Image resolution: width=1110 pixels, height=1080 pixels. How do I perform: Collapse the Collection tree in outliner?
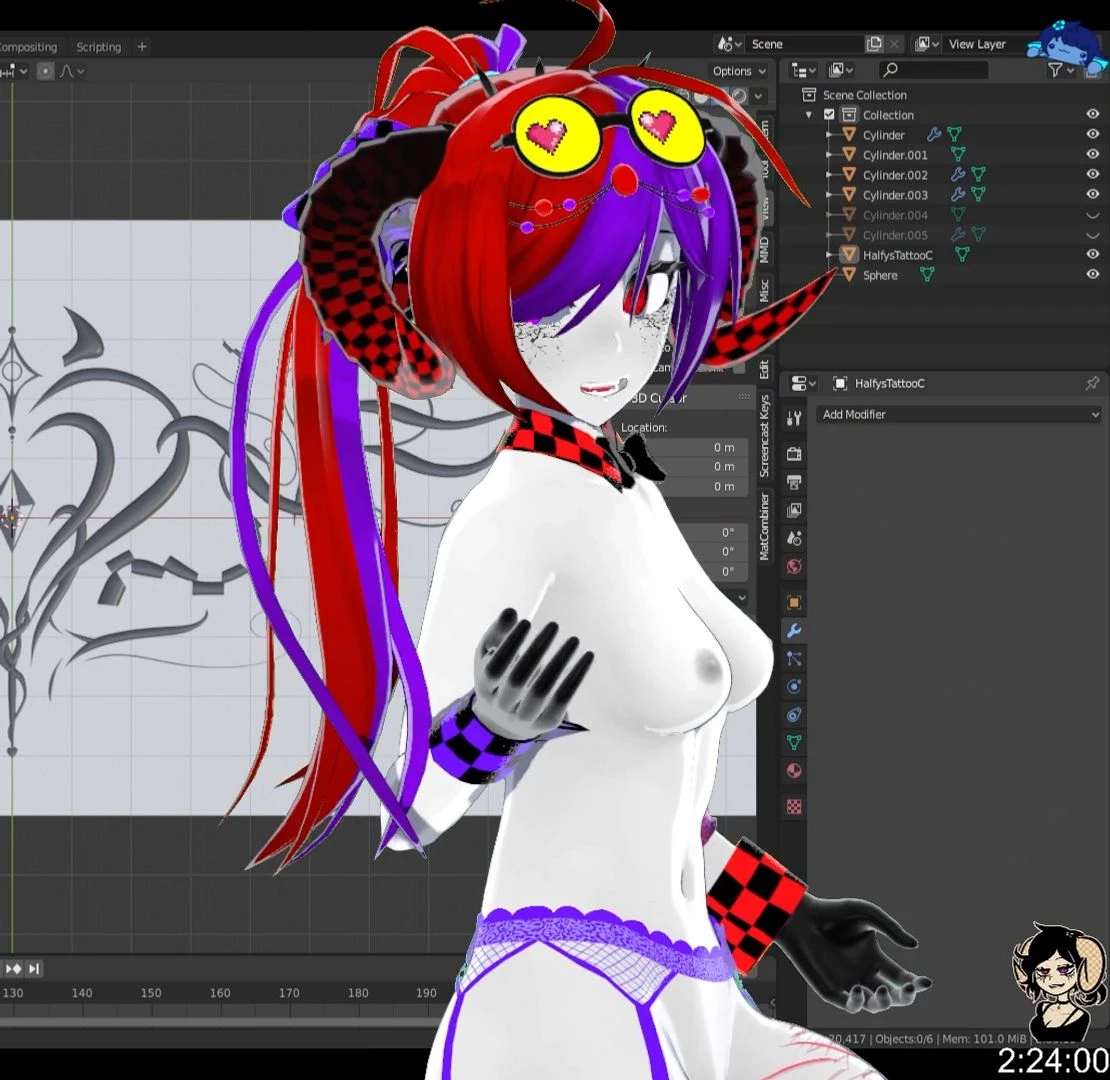809,115
